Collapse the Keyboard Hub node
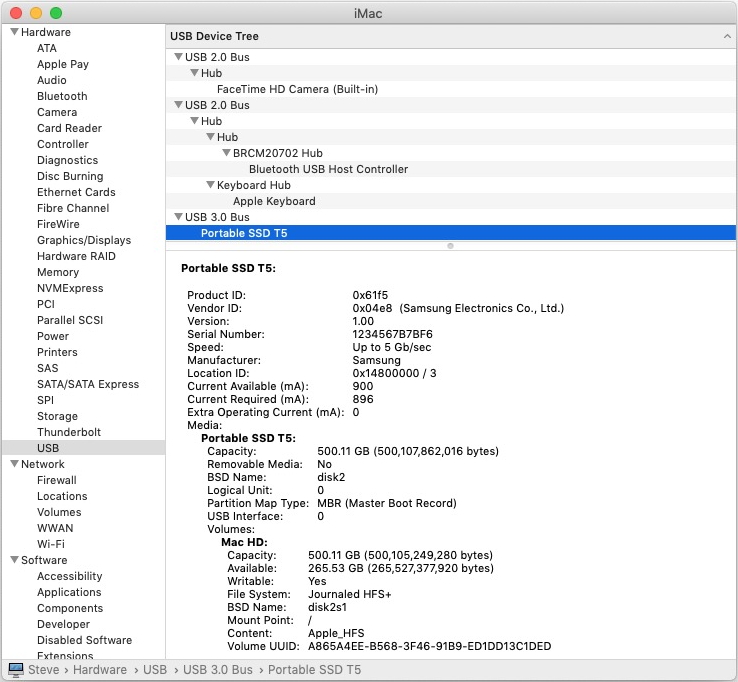This screenshot has height=682, width=738. (x=210, y=185)
